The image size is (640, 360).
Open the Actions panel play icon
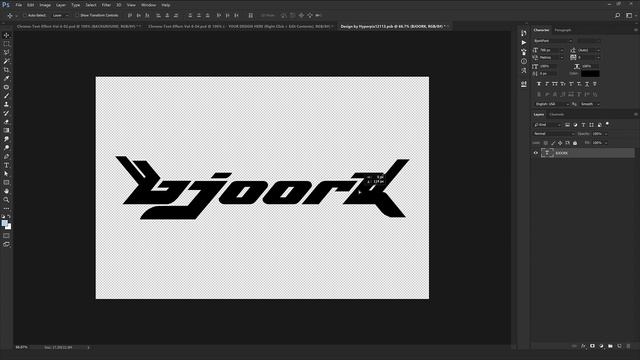click(x=524, y=42)
